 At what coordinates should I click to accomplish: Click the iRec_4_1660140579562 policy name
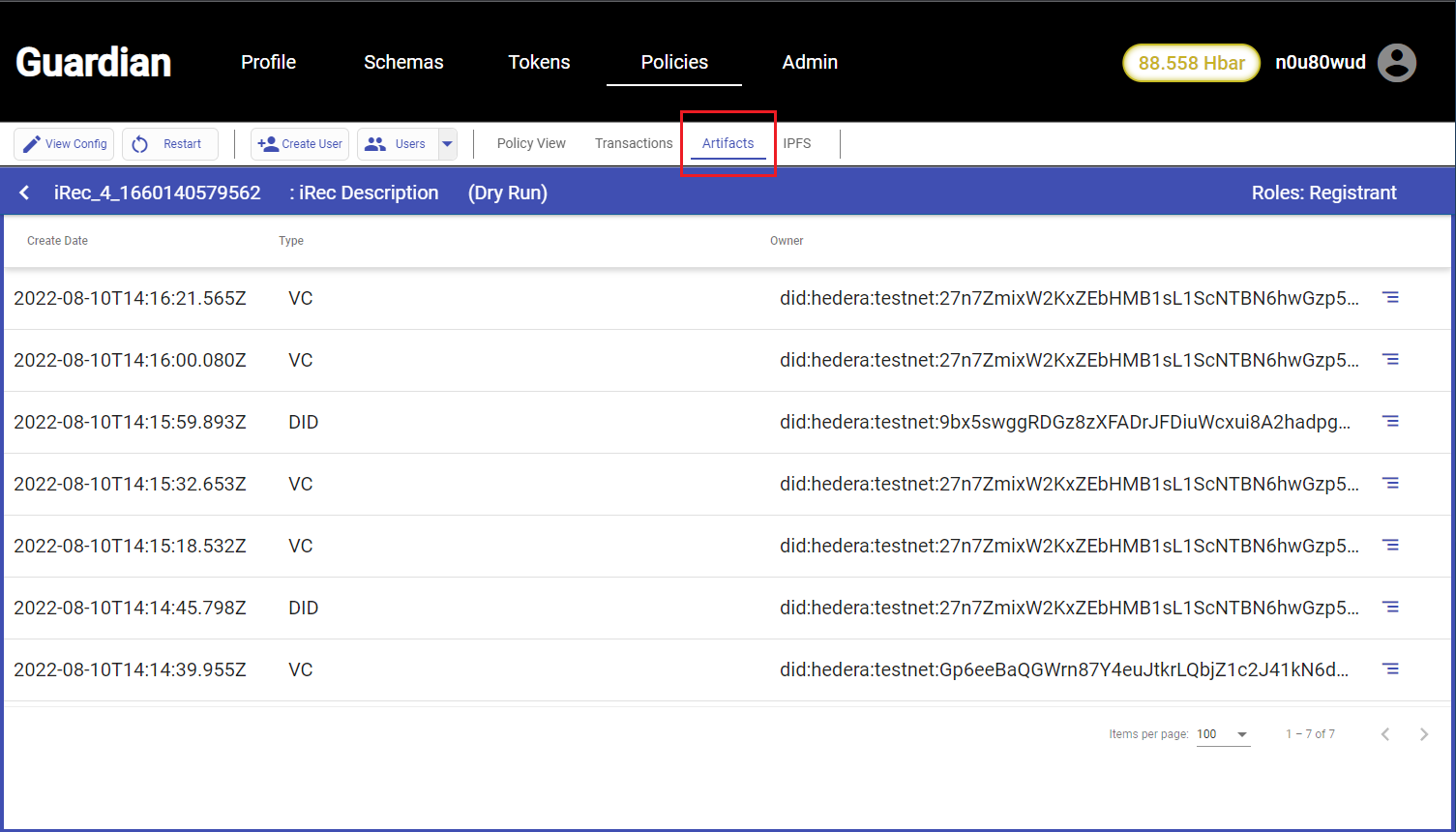tap(158, 193)
